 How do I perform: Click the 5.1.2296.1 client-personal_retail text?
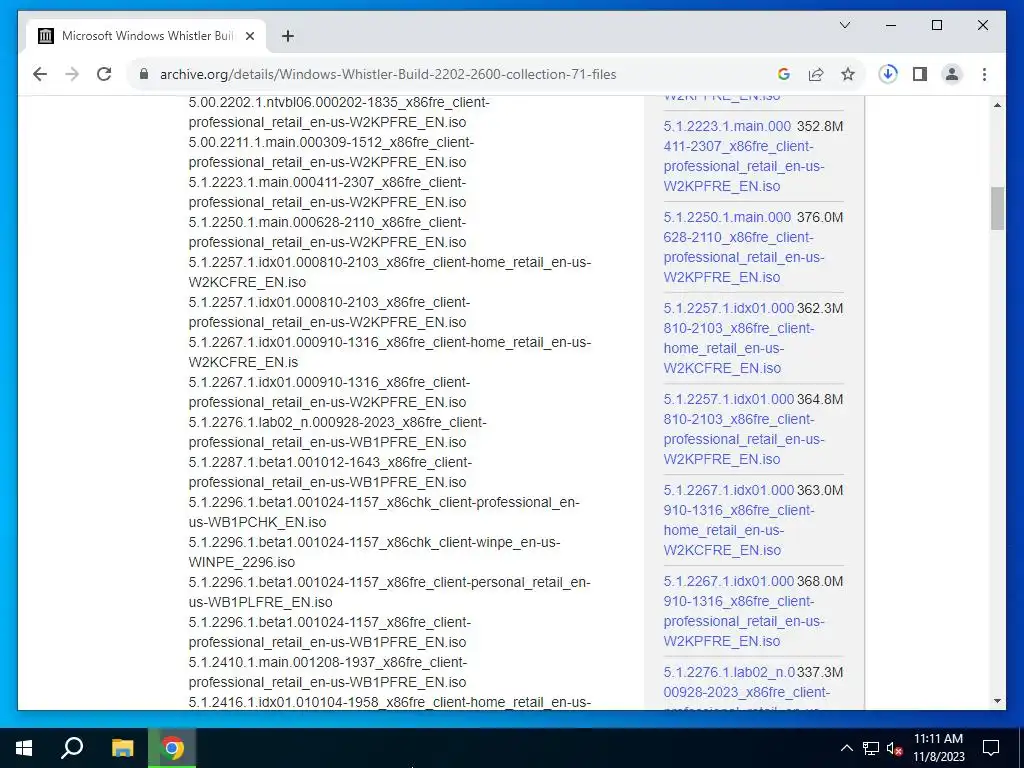point(389,592)
